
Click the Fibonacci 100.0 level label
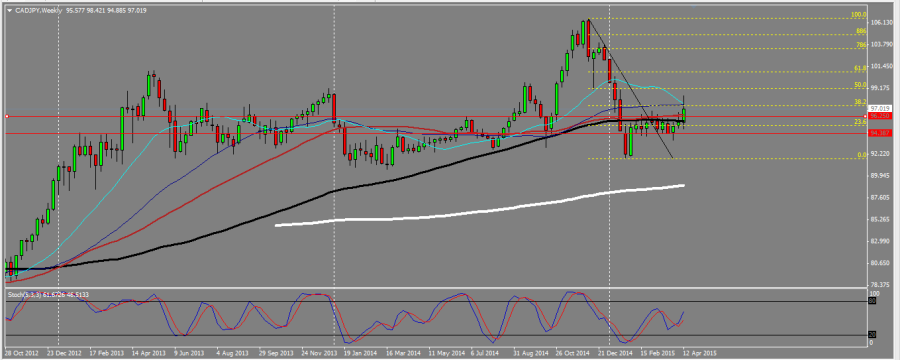point(858,14)
